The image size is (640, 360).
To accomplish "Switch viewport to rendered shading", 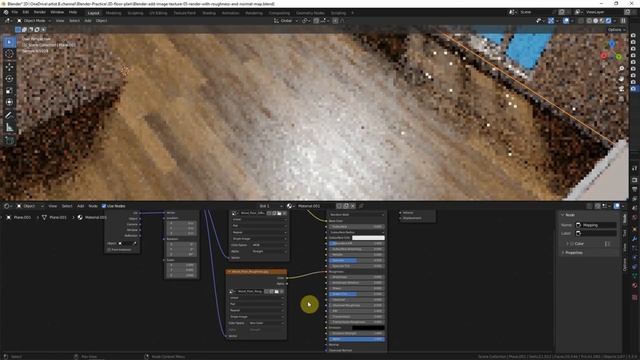I will [x=609, y=20].
